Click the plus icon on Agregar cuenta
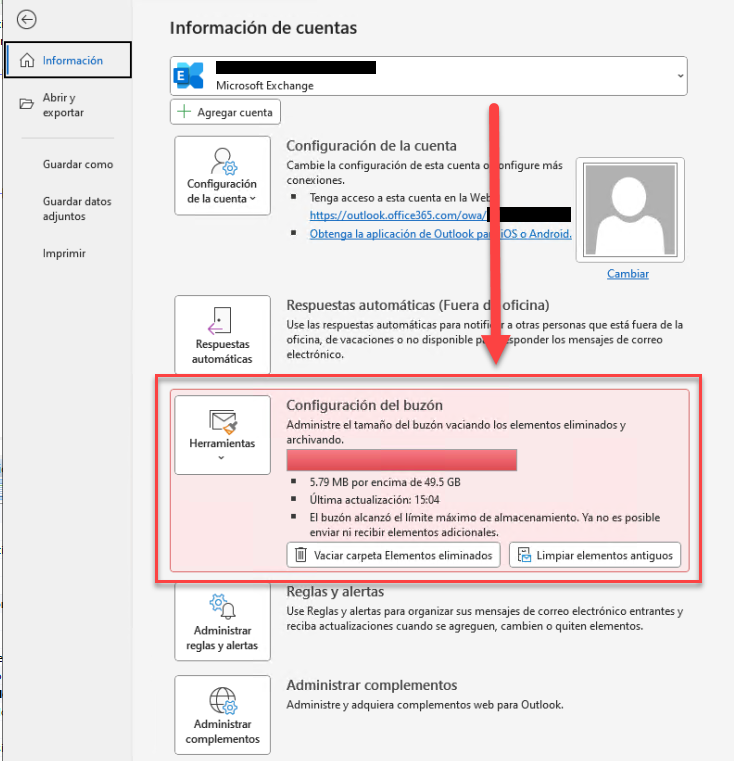The width and height of the screenshot is (734, 761). [x=184, y=112]
